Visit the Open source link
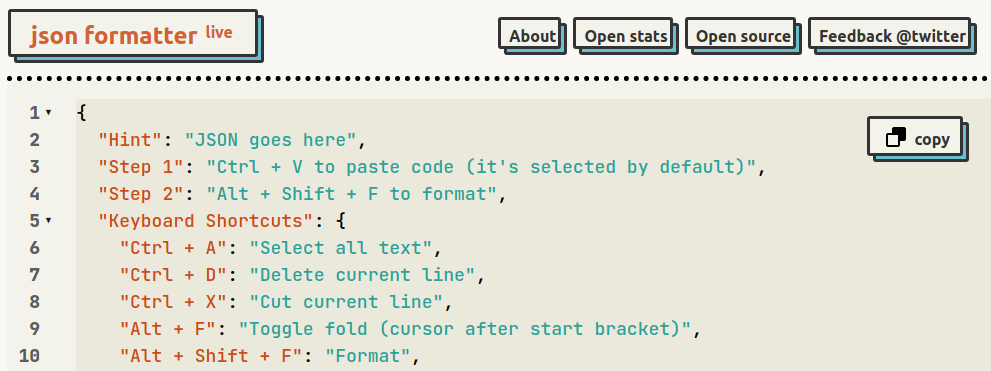 (743, 36)
